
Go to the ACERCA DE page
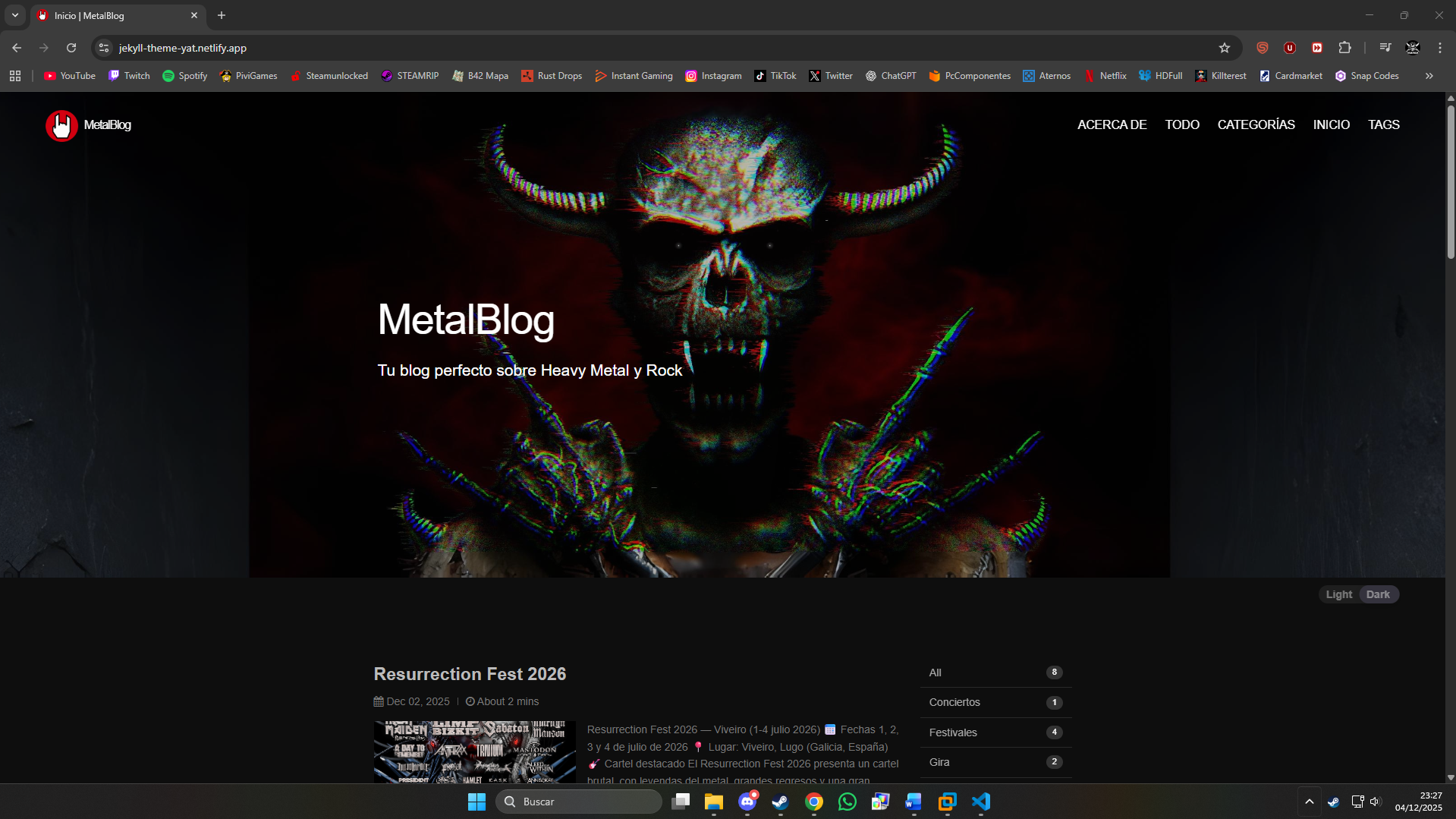pyautogui.click(x=1112, y=124)
